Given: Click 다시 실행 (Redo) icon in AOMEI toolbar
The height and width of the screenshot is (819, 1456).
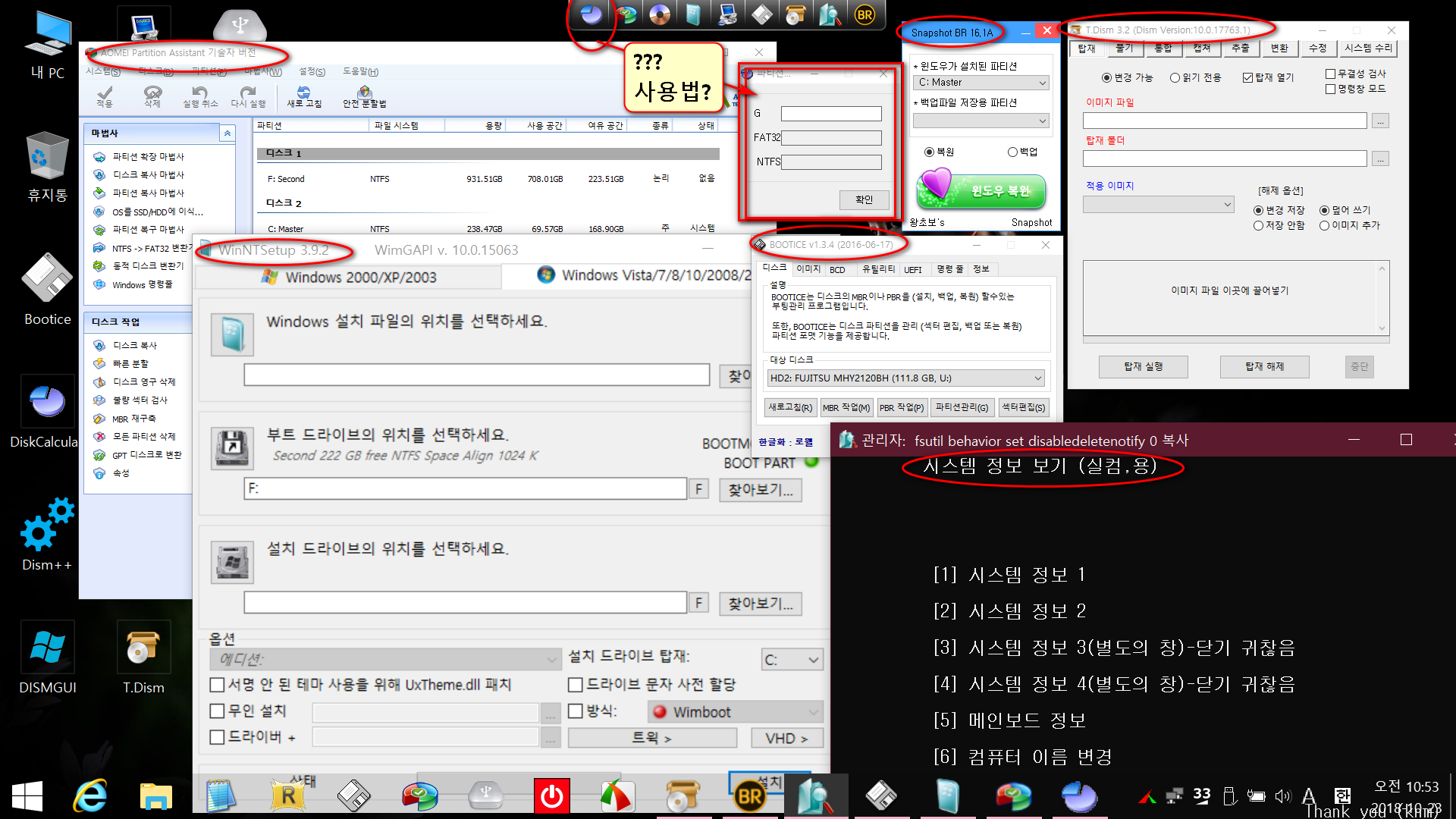Looking at the screenshot, I should click(x=248, y=96).
